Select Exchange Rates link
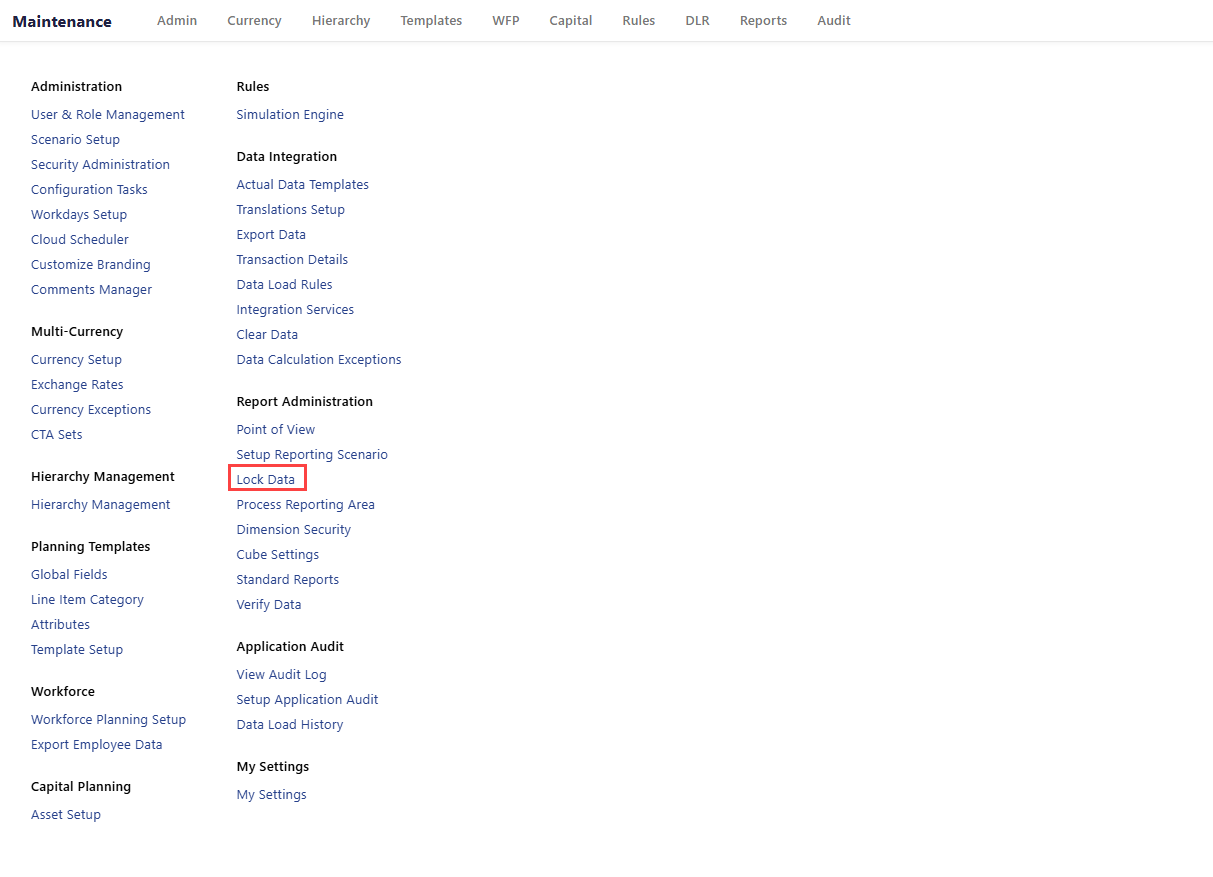The height and width of the screenshot is (877, 1213). point(77,385)
